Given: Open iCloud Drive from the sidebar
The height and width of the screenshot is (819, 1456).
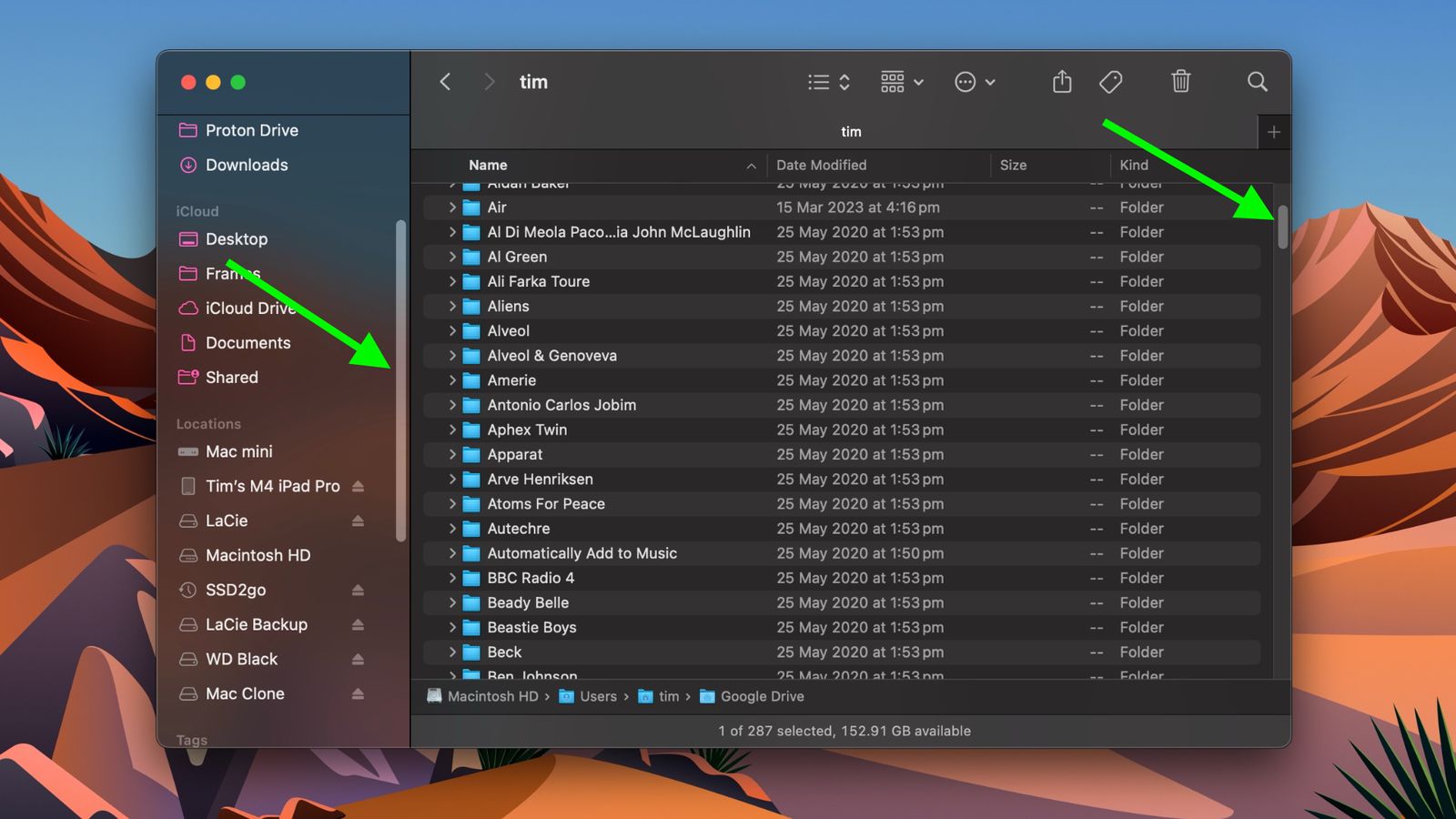Looking at the screenshot, I should coord(249,308).
